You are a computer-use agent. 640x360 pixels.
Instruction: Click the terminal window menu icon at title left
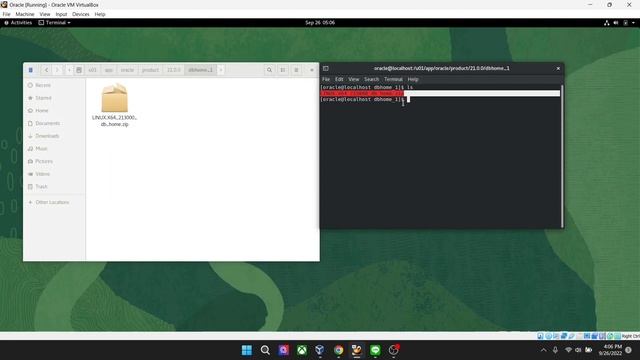[326, 69]
